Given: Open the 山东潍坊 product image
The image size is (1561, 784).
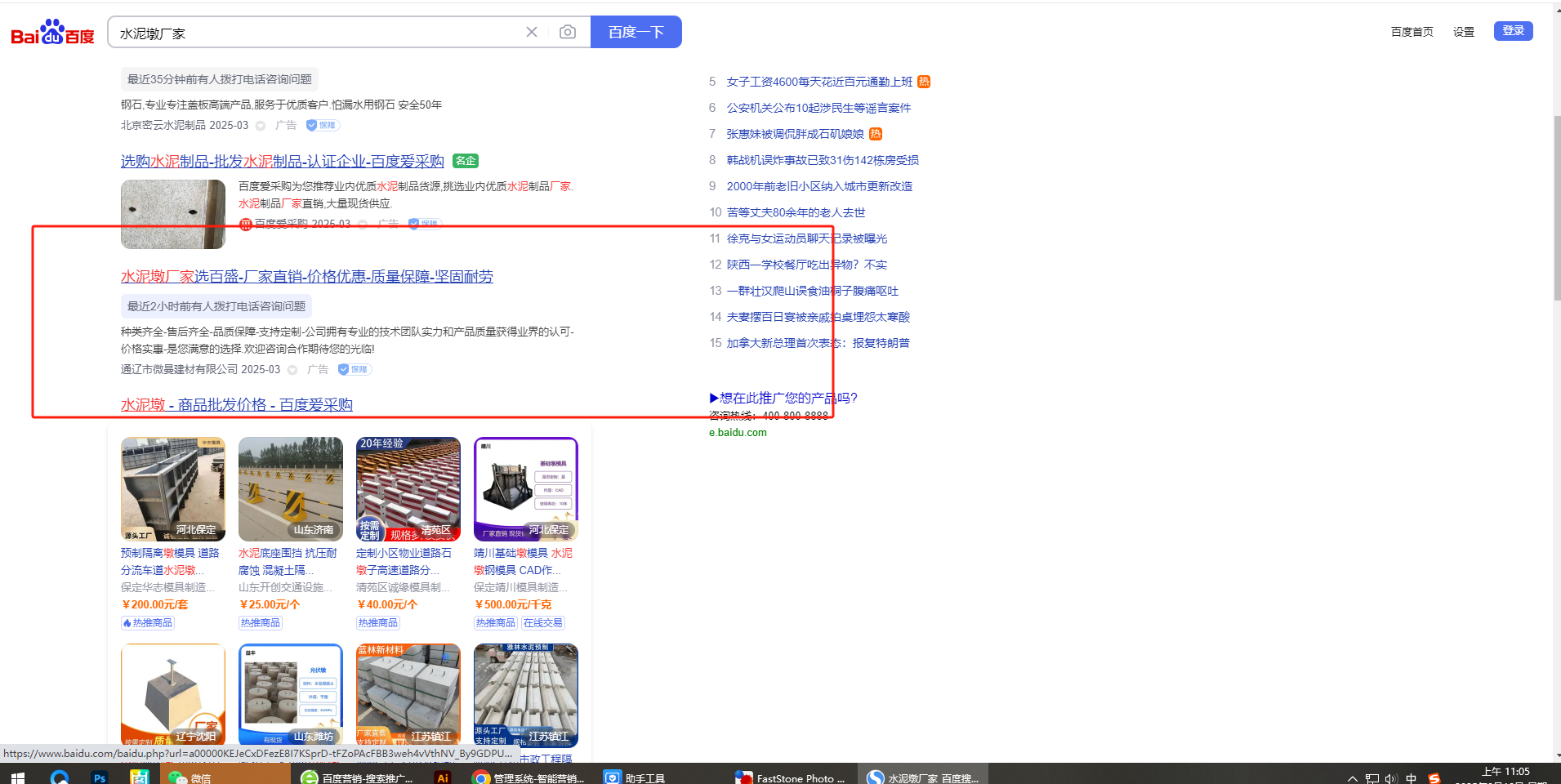Looking at the screenshot, I should 291,695.
